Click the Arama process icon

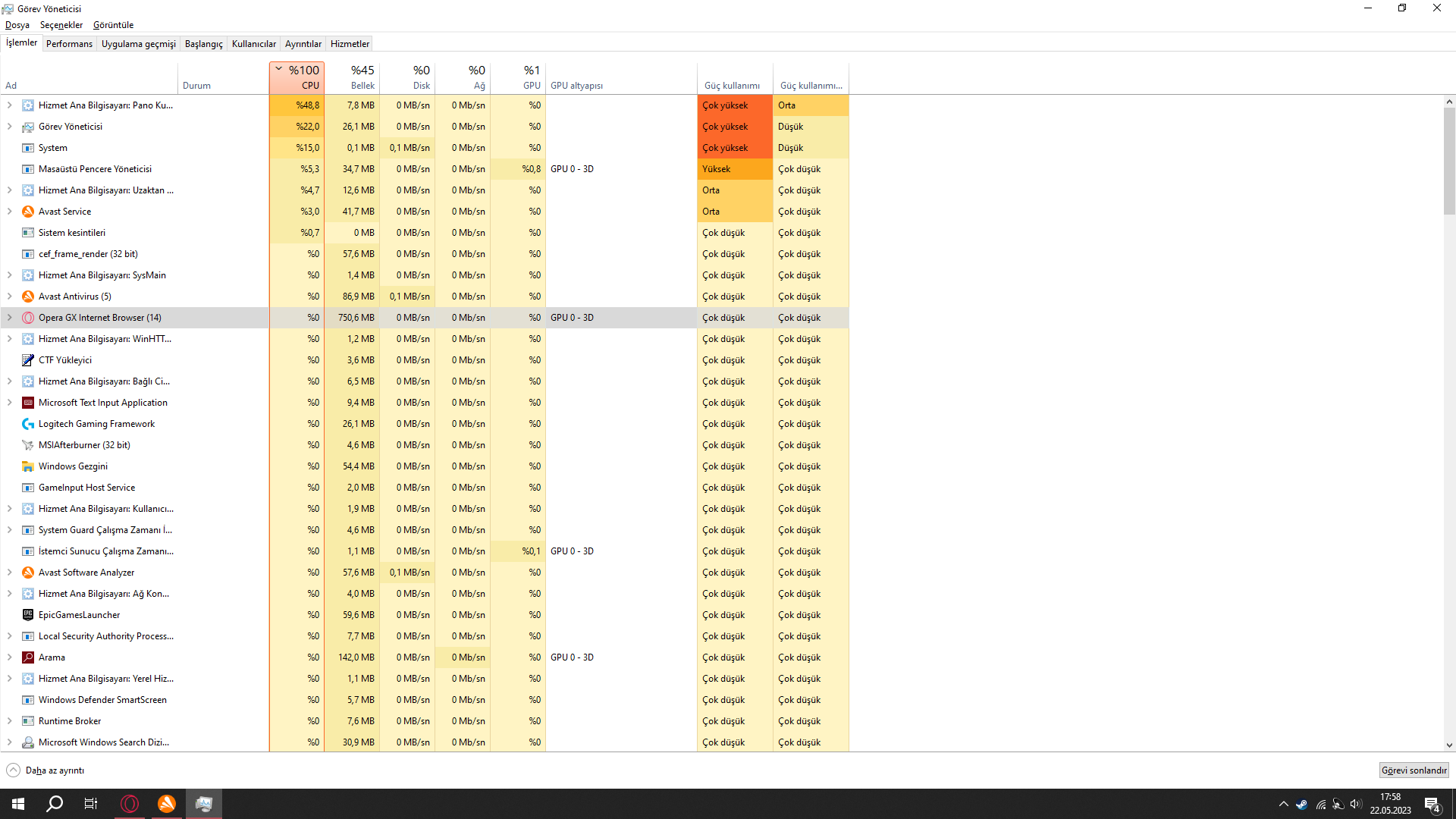pos(28,657)
